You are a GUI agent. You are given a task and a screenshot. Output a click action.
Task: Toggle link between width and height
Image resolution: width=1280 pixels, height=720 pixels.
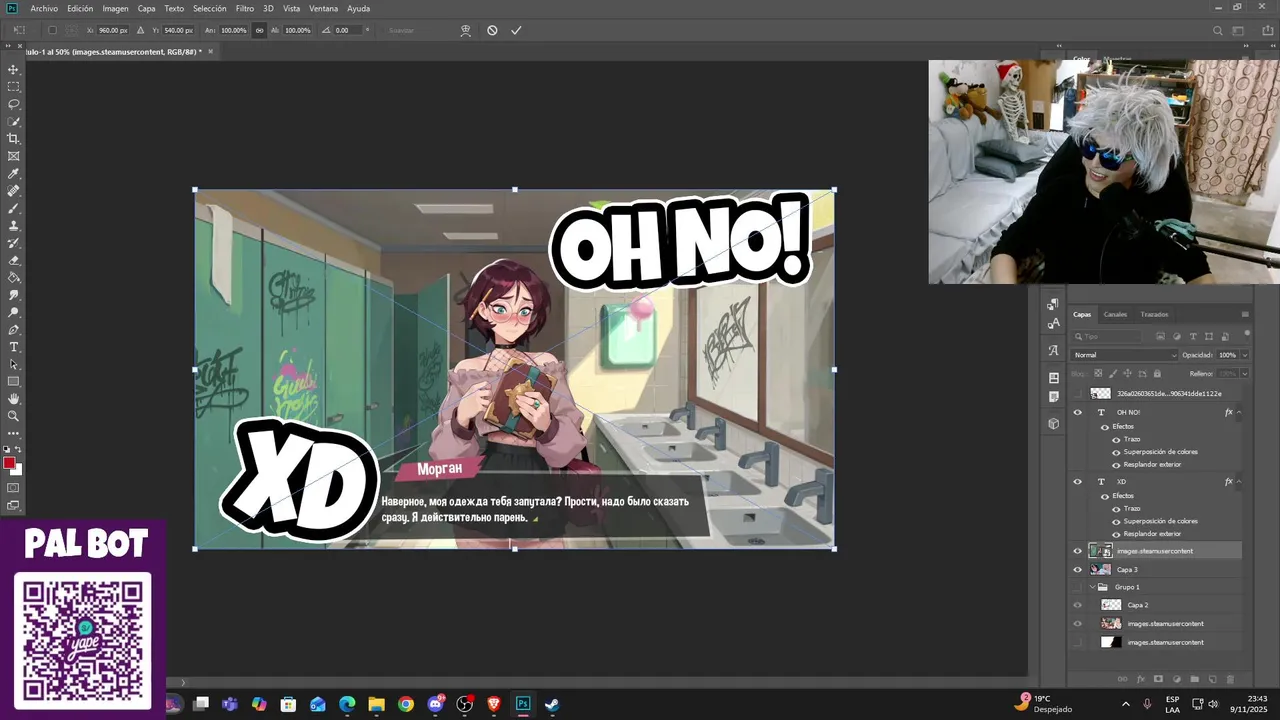click(x=260, y=30)
